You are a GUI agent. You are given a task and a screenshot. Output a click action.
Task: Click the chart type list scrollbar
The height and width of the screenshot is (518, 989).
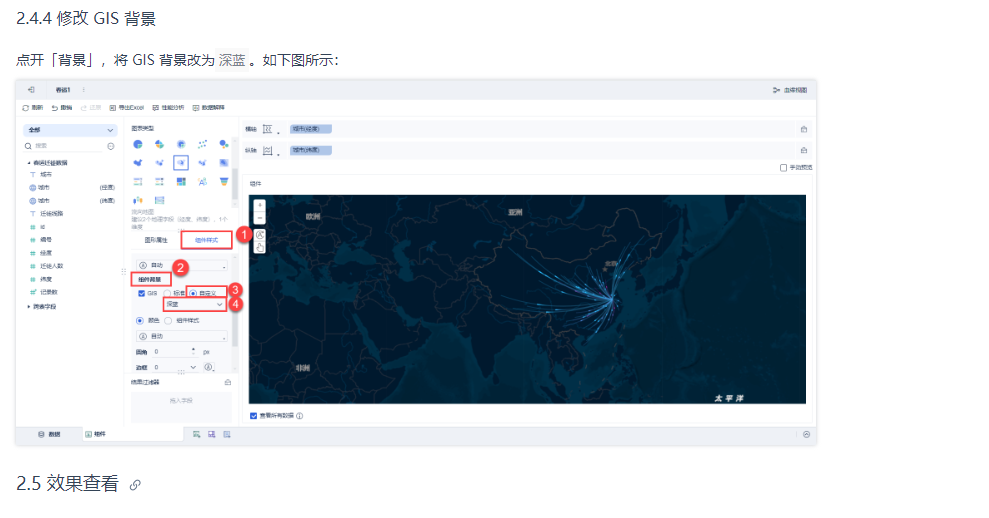click(x=235, y=185)
